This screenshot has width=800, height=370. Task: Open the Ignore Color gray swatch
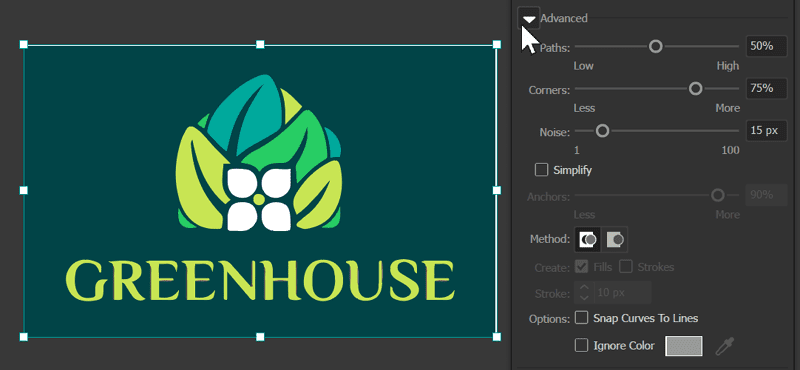tap(684, 346)
